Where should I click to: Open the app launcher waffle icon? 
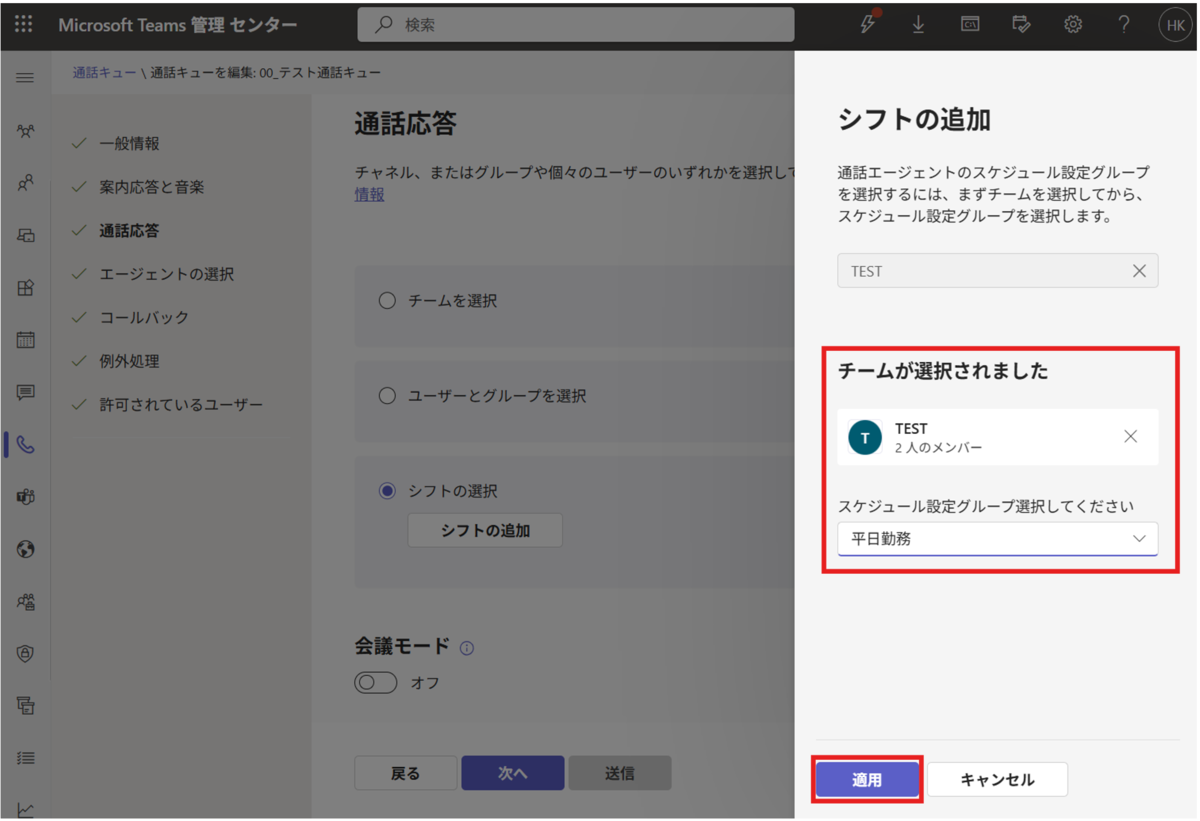[x=23, y=25]
